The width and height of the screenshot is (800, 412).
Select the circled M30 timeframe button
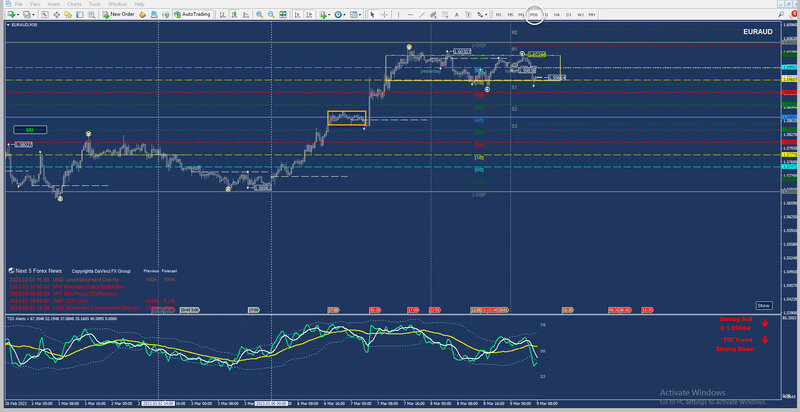click(x=534, y=14)
